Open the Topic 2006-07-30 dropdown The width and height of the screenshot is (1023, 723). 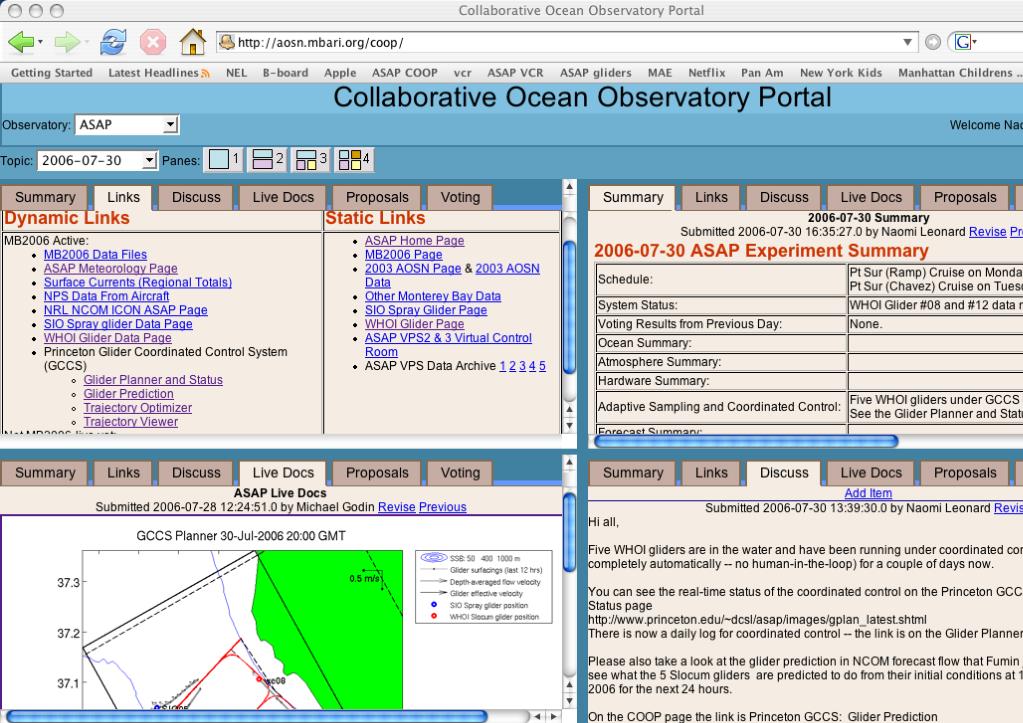tap(97, 161)
